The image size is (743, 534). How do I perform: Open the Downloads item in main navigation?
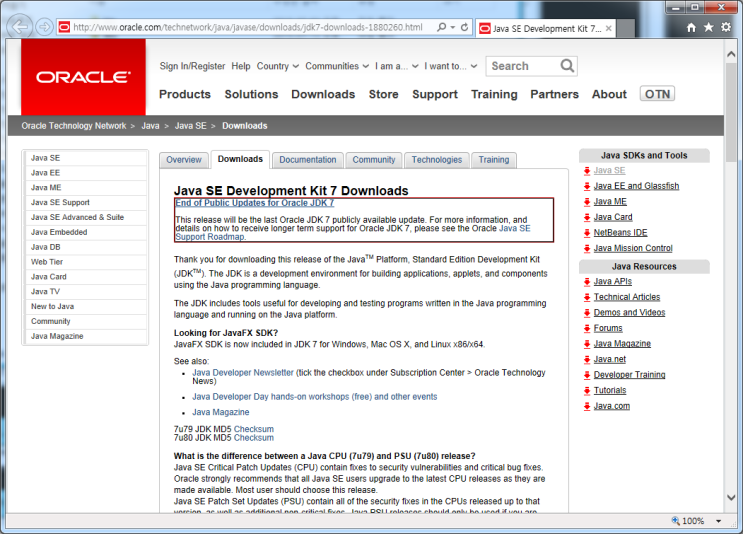coord(323,94)
